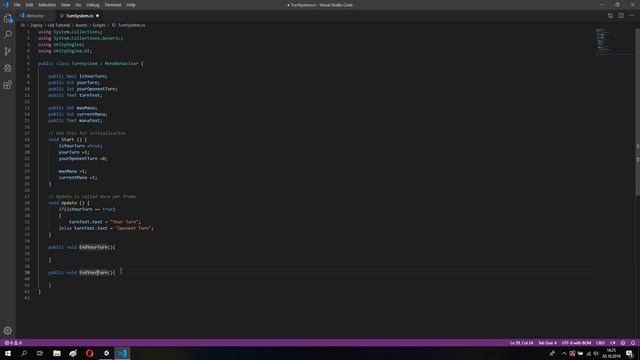The width and height of the screenshot is (640, 360).
Task: Open the Debug view in activity bar
Action: point(8,68)
